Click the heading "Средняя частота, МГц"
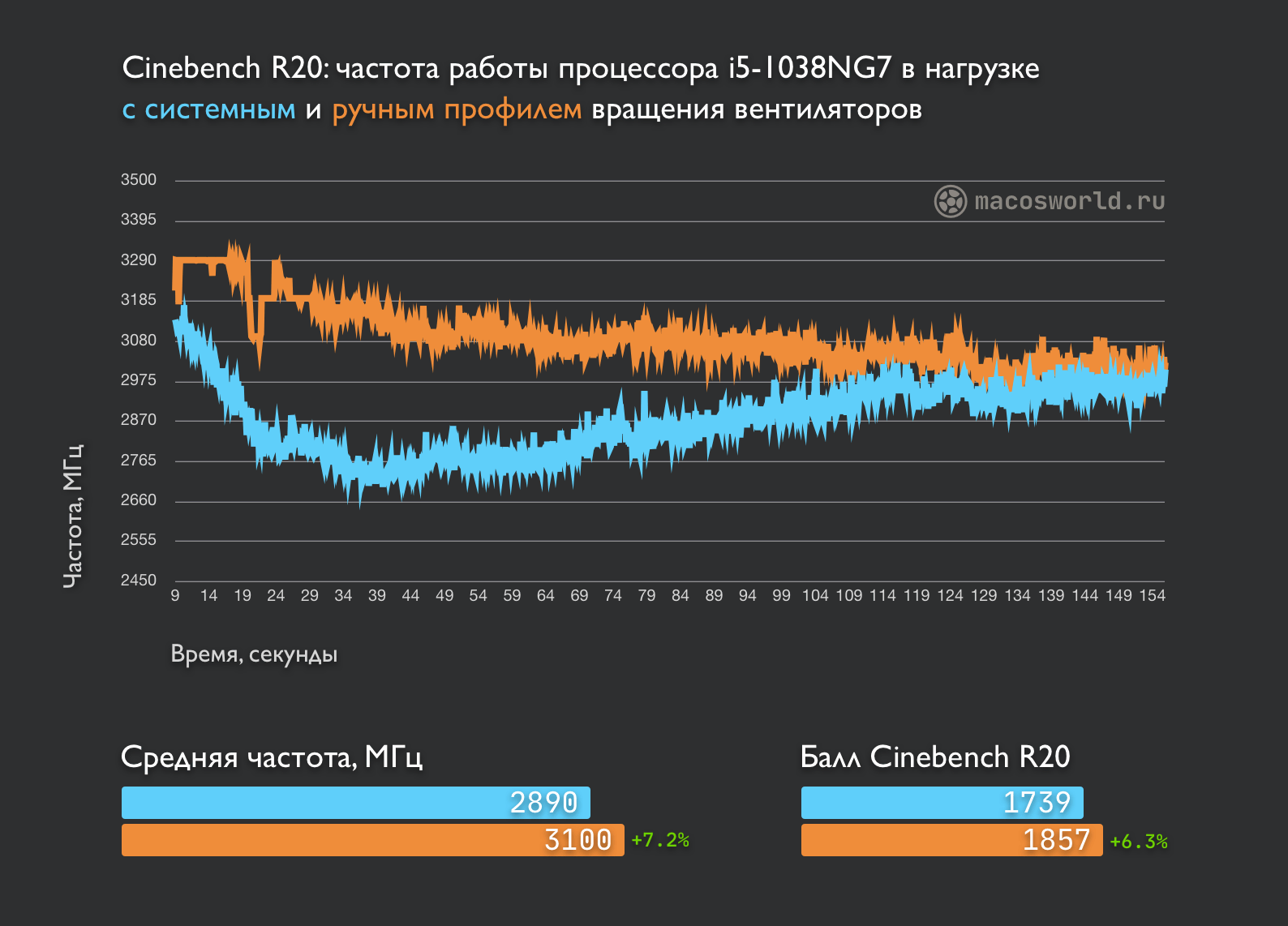Screen dimensions: 1288x926 coord(272,757)
